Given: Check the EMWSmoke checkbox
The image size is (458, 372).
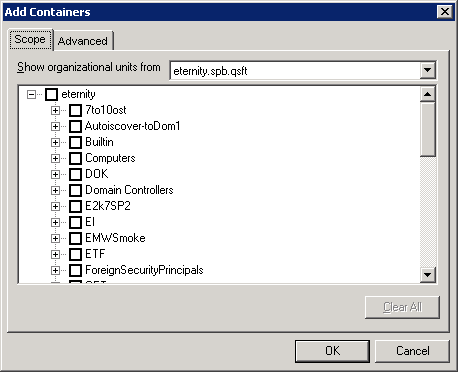Looking at the screenshot, I should pos(75,238).
